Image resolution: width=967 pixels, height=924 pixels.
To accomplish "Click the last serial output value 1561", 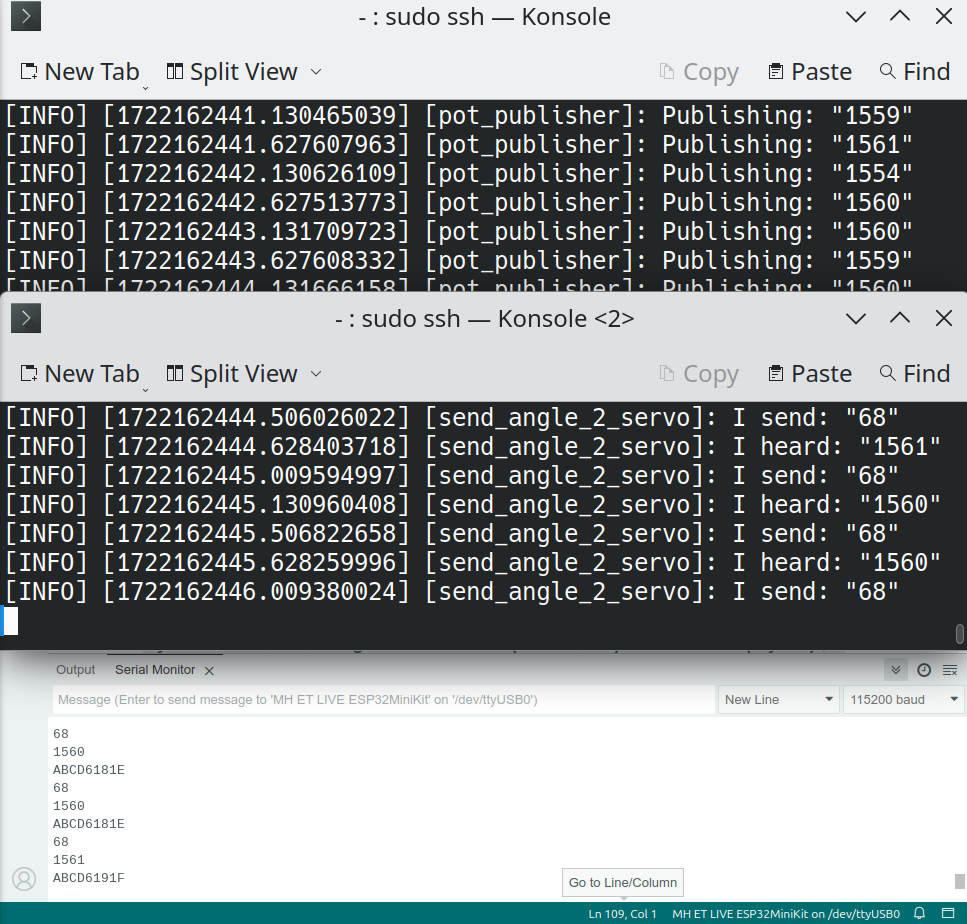I will tap(68, 860).
